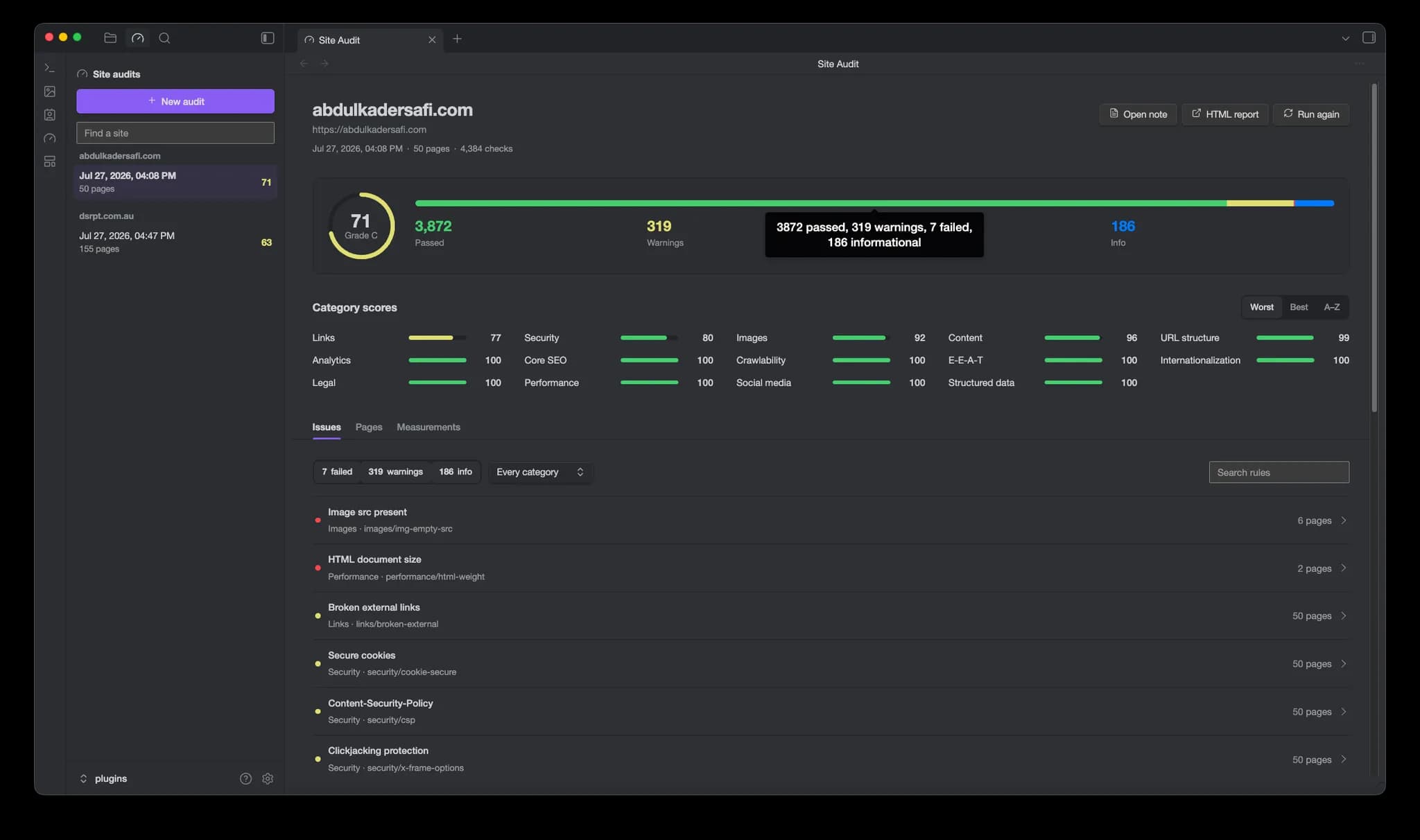Viewport: 1420px width, 840px height.
Task: Click the Run again button
Action: point(1311,114)
